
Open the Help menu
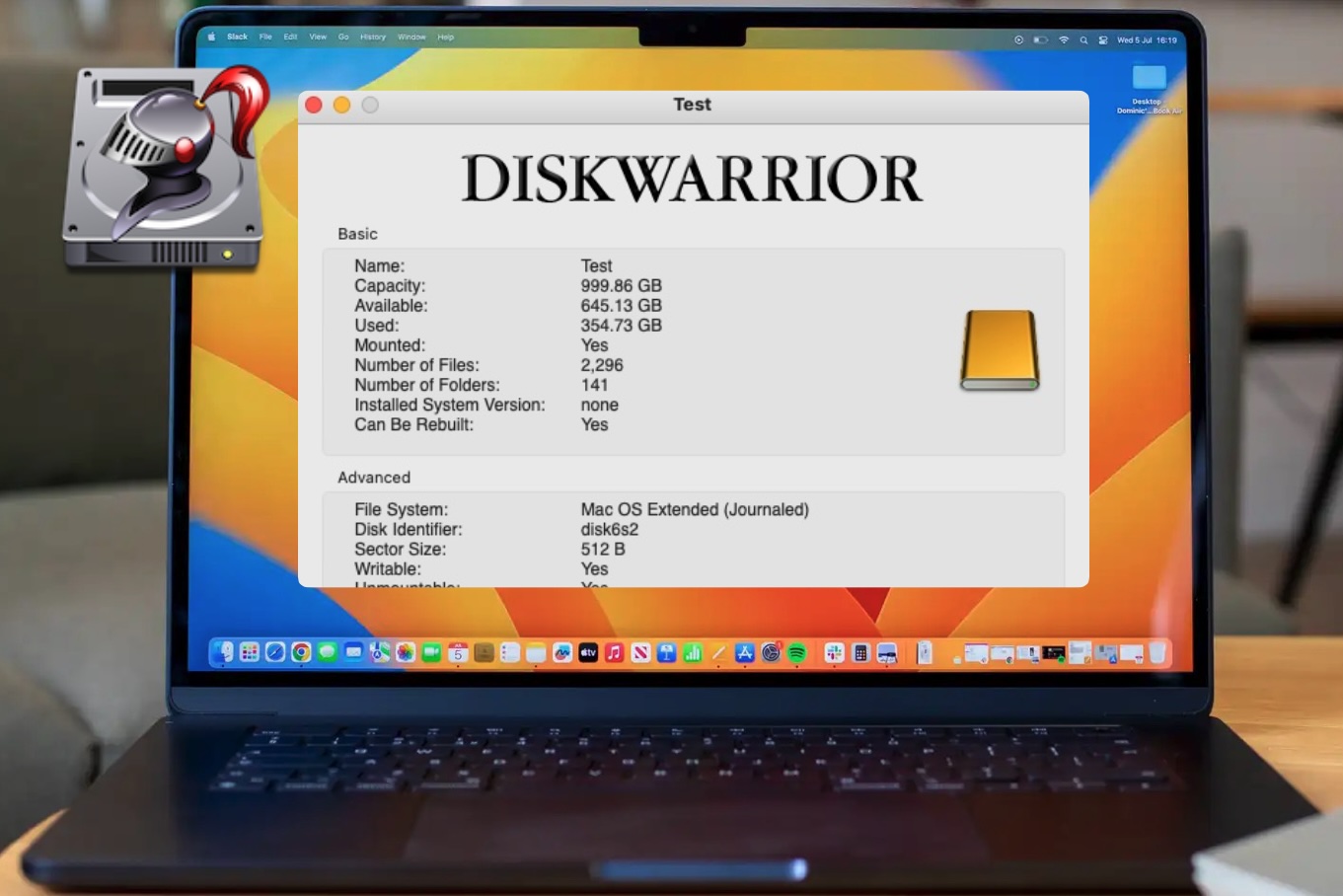tap(446, 37)
